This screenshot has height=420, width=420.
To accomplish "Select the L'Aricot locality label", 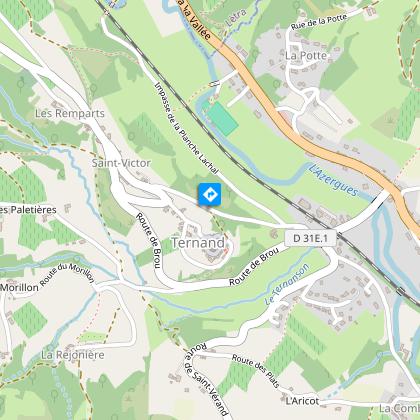I will [302, 400].
